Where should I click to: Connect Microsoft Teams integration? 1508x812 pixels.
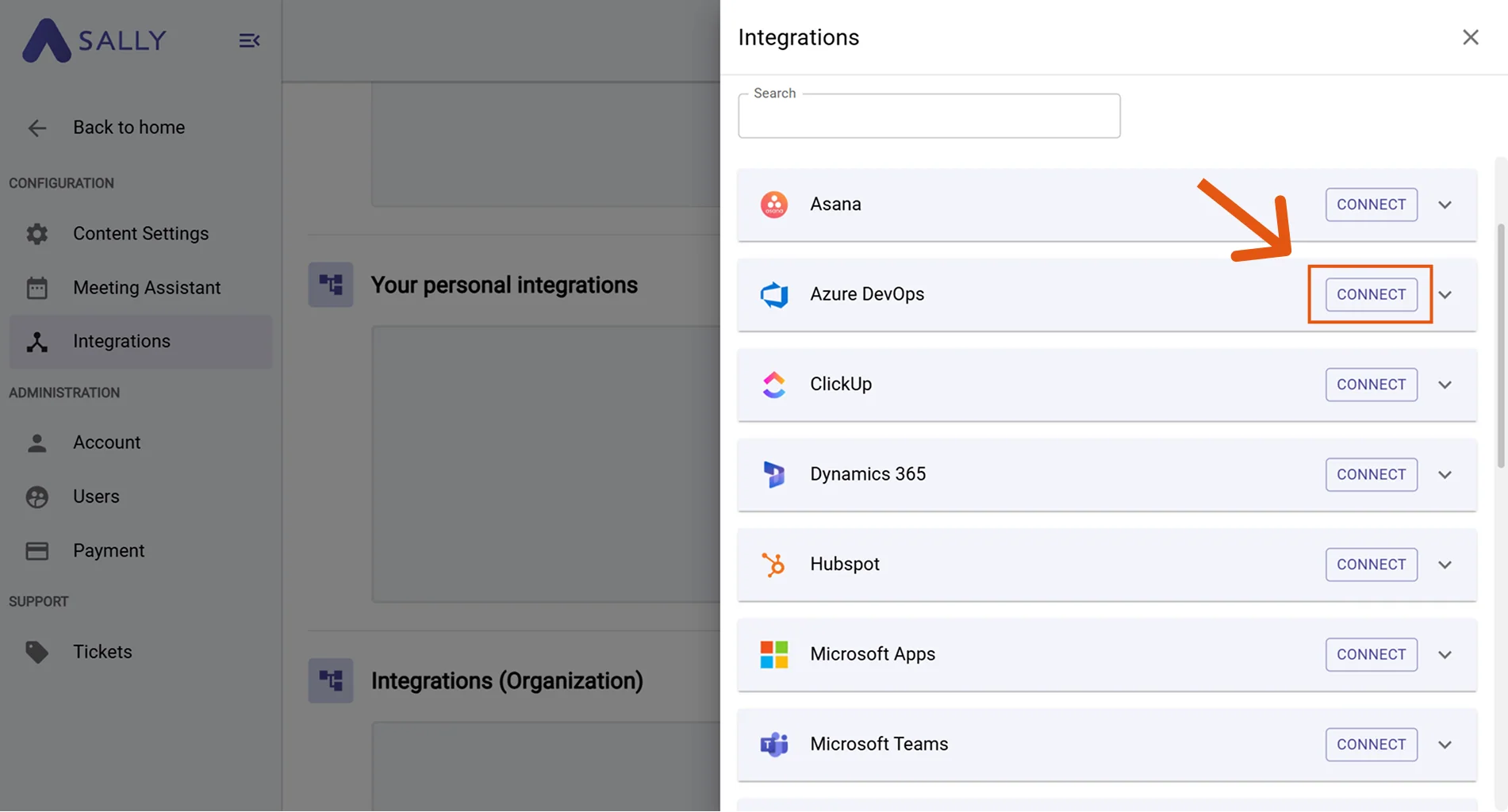tap(1371, 745)
